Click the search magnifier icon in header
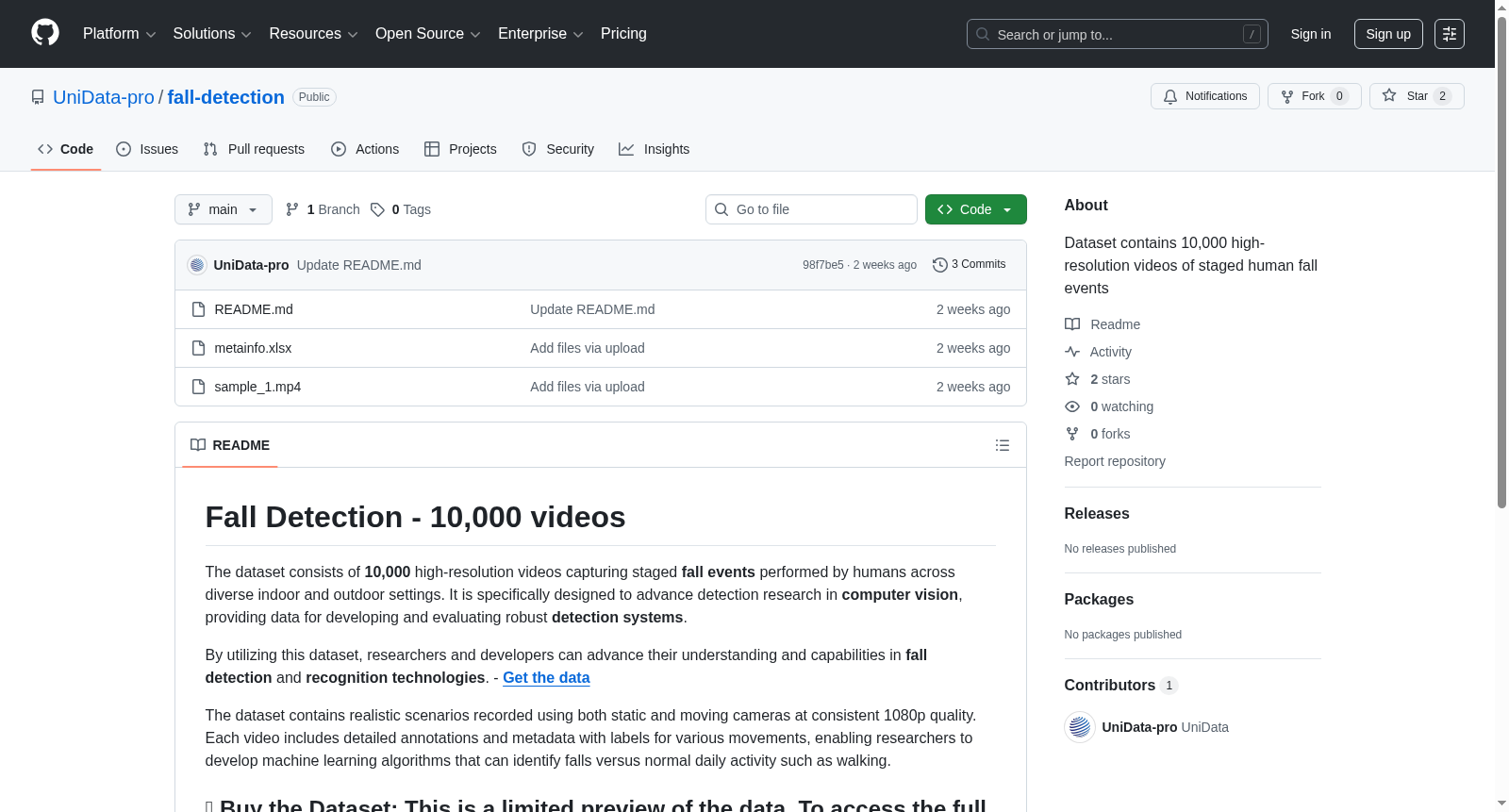Image resolution: width=1509 pixels, height=812 pixels. point(983,34)
